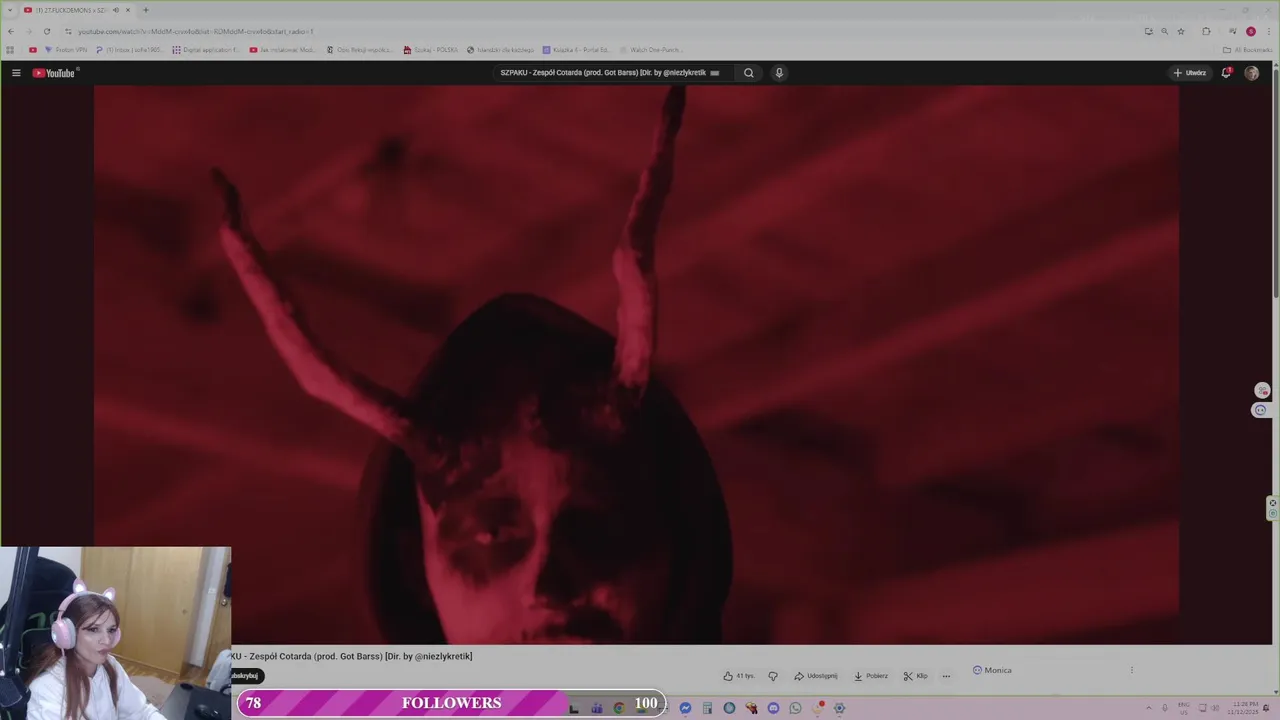Open the YouTube guide hamburger menu
This screenshot has height=720, width=1280.
(16, 73)
